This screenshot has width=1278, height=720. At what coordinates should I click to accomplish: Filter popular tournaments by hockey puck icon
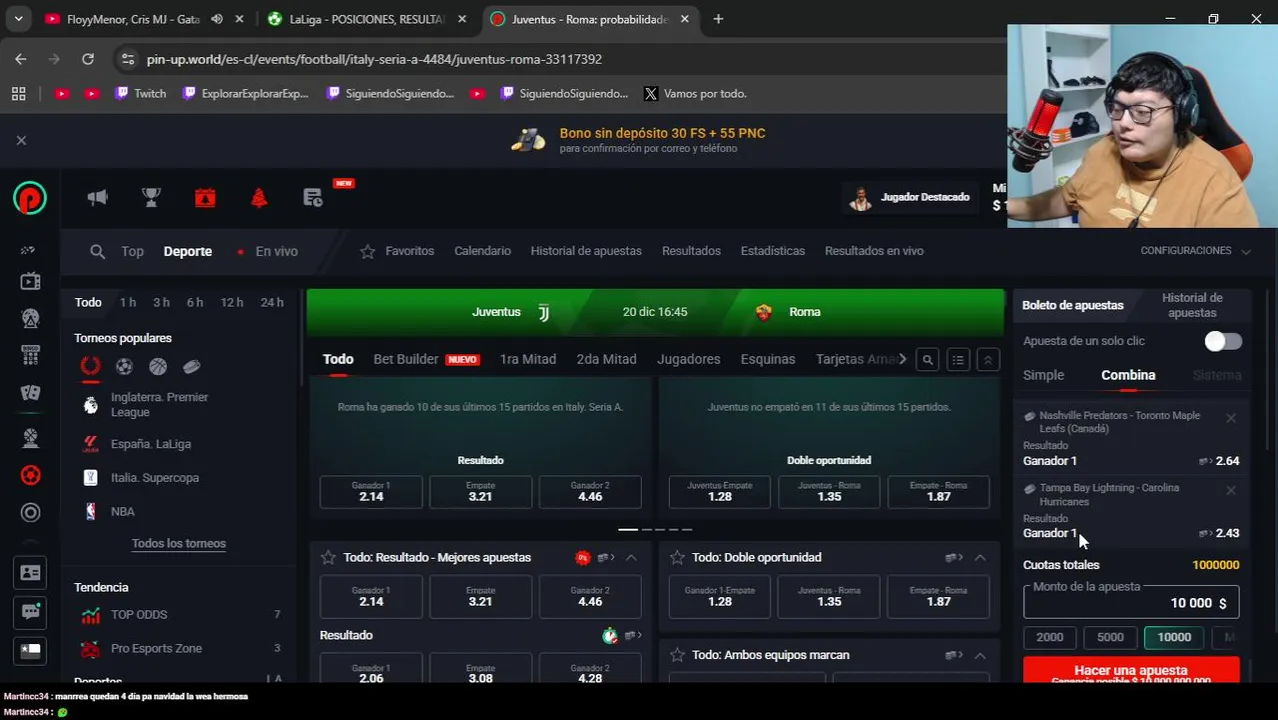pos(192,366)
